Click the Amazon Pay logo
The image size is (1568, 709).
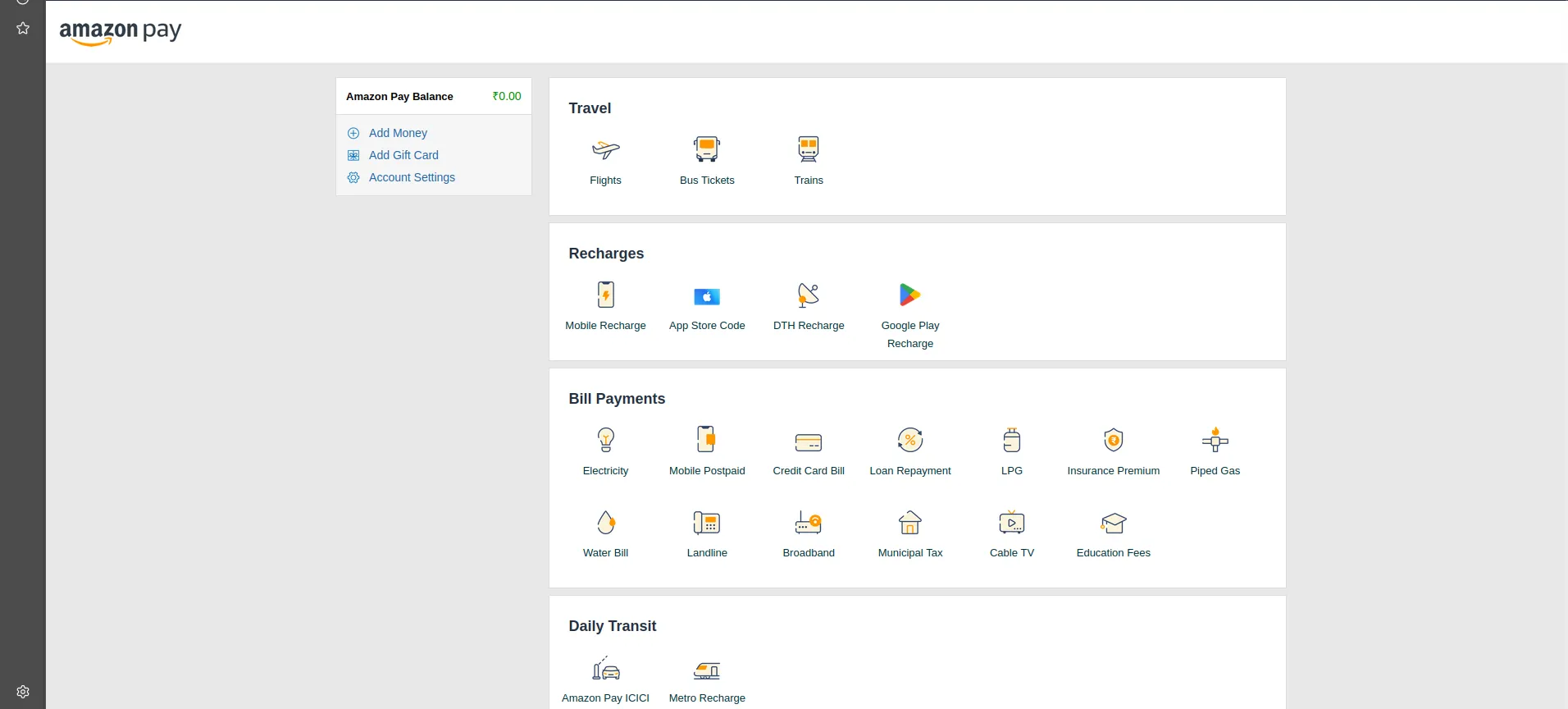point(121,32)
